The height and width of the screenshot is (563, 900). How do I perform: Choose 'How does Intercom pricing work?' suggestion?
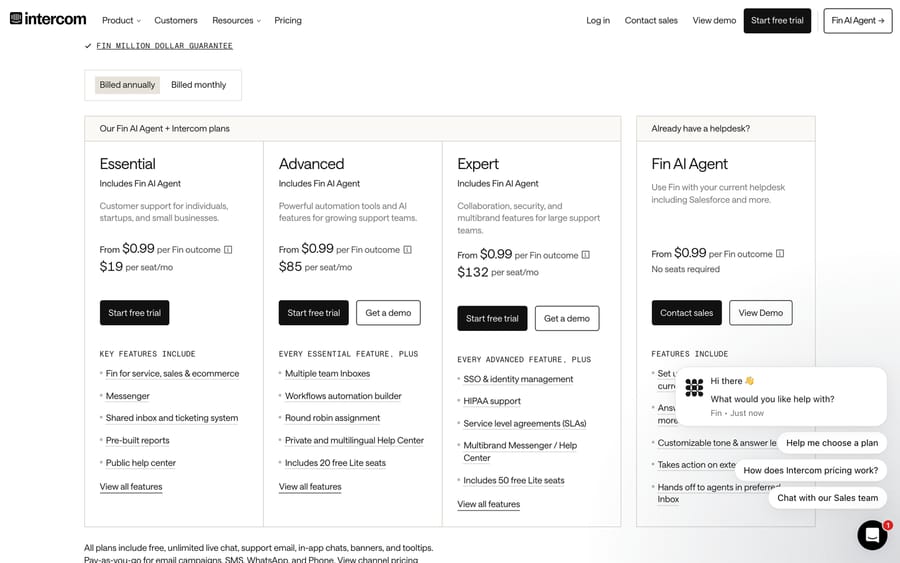click(810, 470)
